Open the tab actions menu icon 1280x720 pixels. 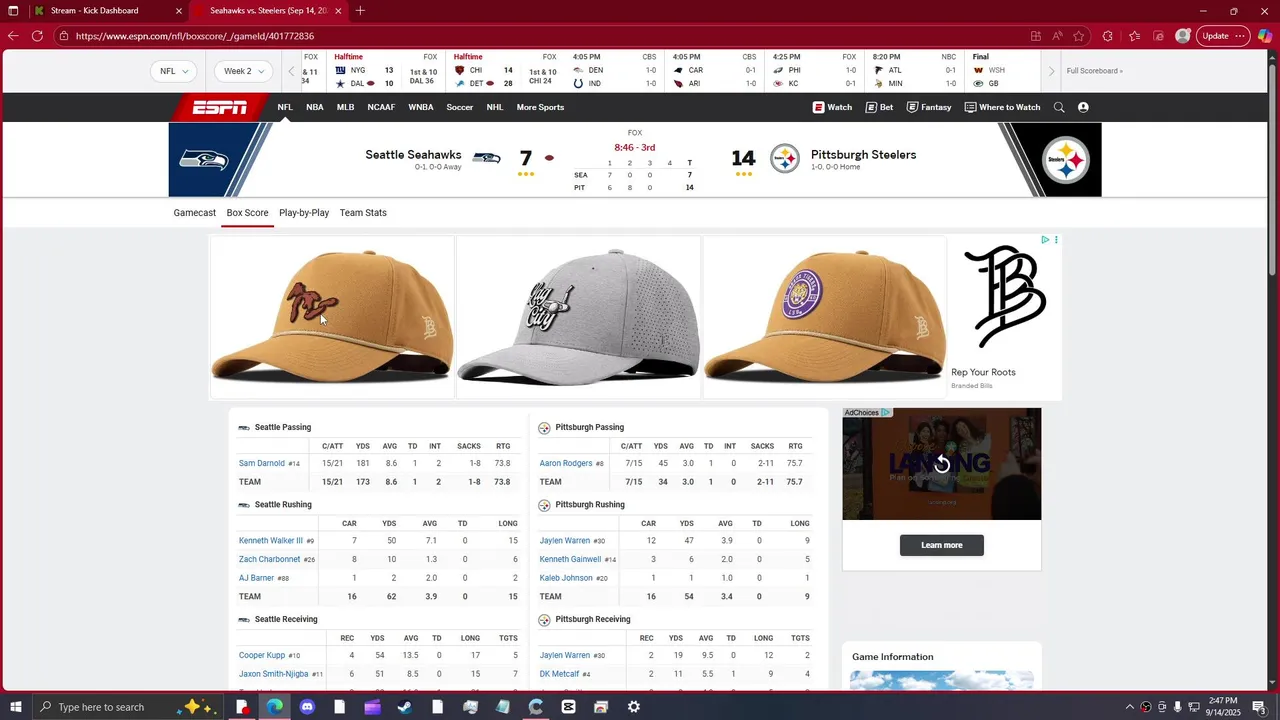pyautogui.click(x=13, y=11)
